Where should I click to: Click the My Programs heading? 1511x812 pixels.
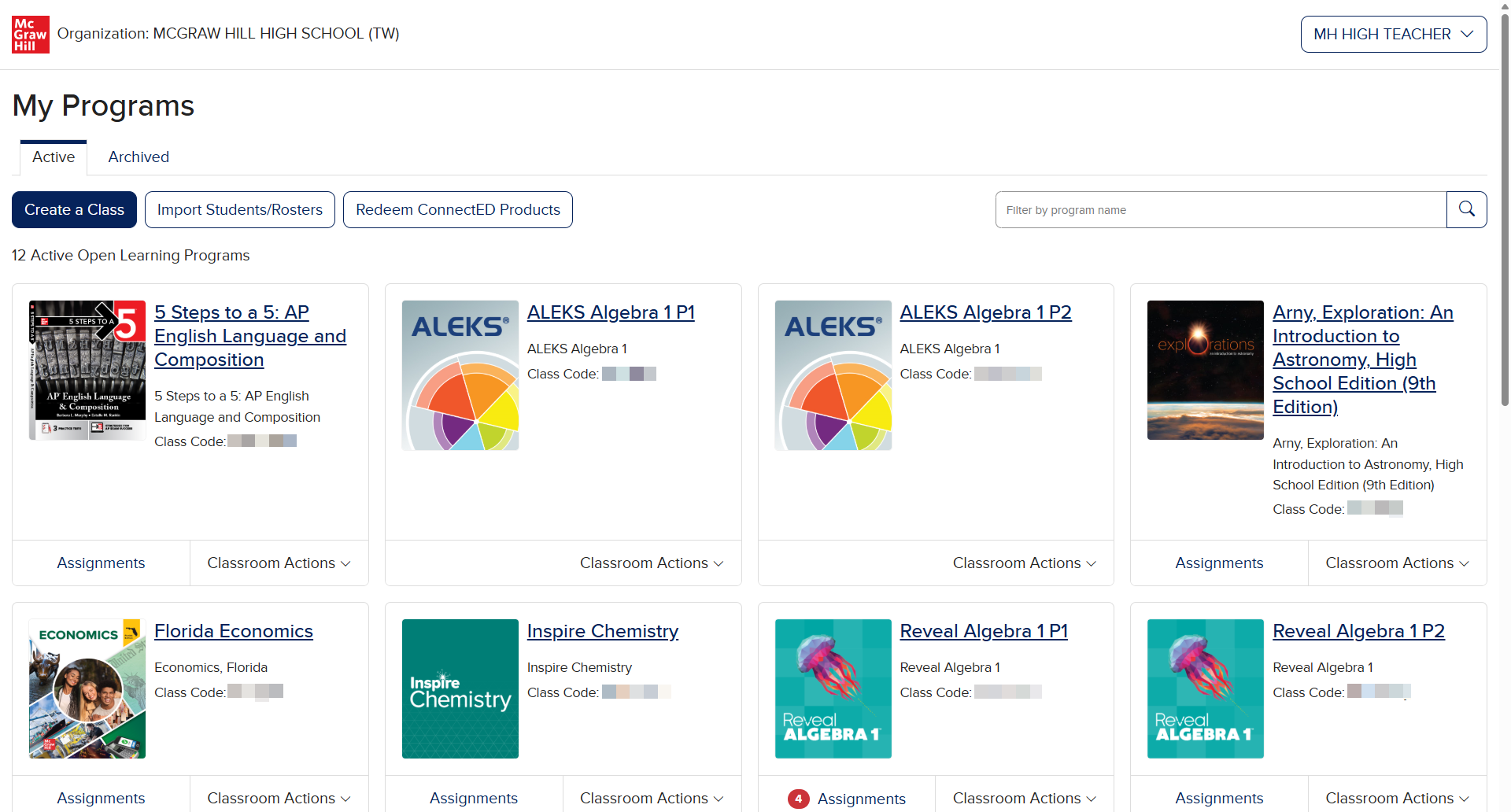pyautogui.click(x=103, y=105)
